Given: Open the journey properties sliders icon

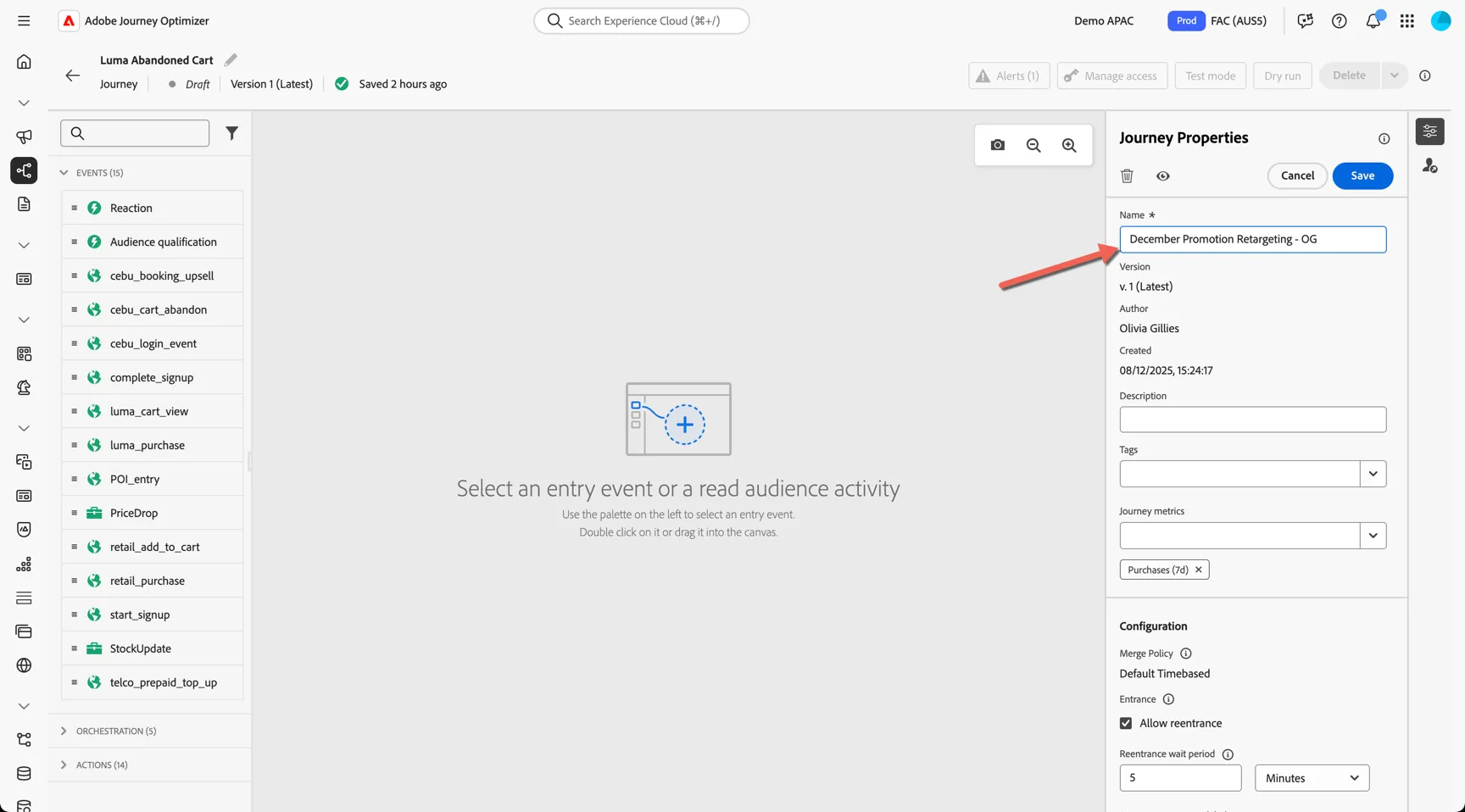Looking at the screenshot, I should [x=1430, y=131].
